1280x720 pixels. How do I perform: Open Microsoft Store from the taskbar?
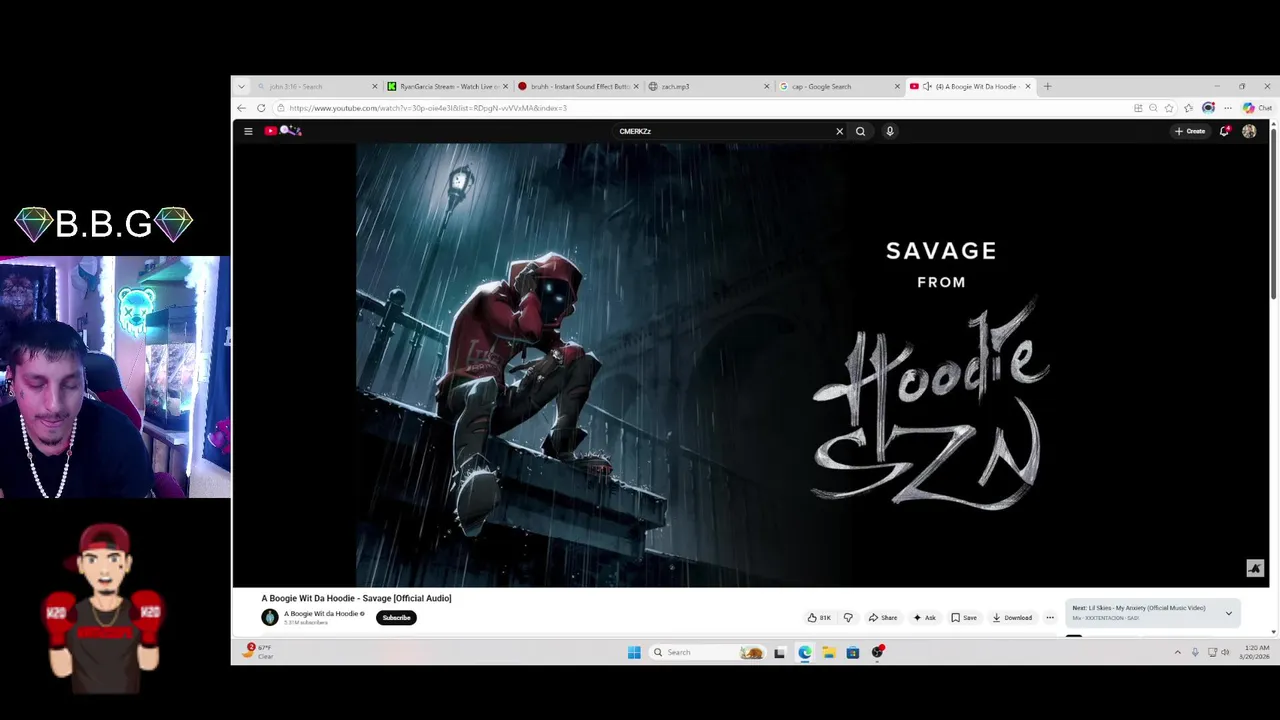(853, 653)
